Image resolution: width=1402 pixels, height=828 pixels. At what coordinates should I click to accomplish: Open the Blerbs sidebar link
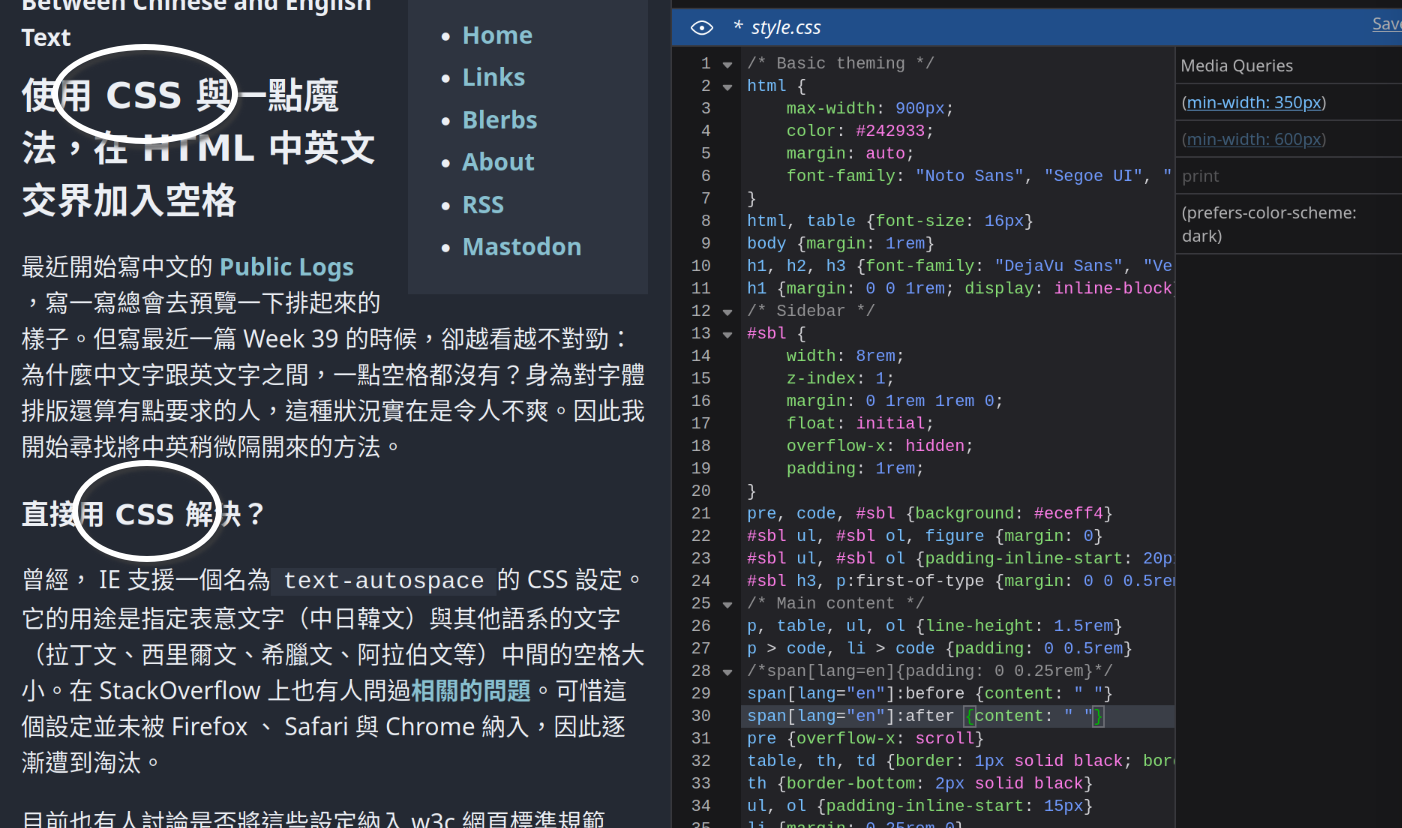(500, 120)
